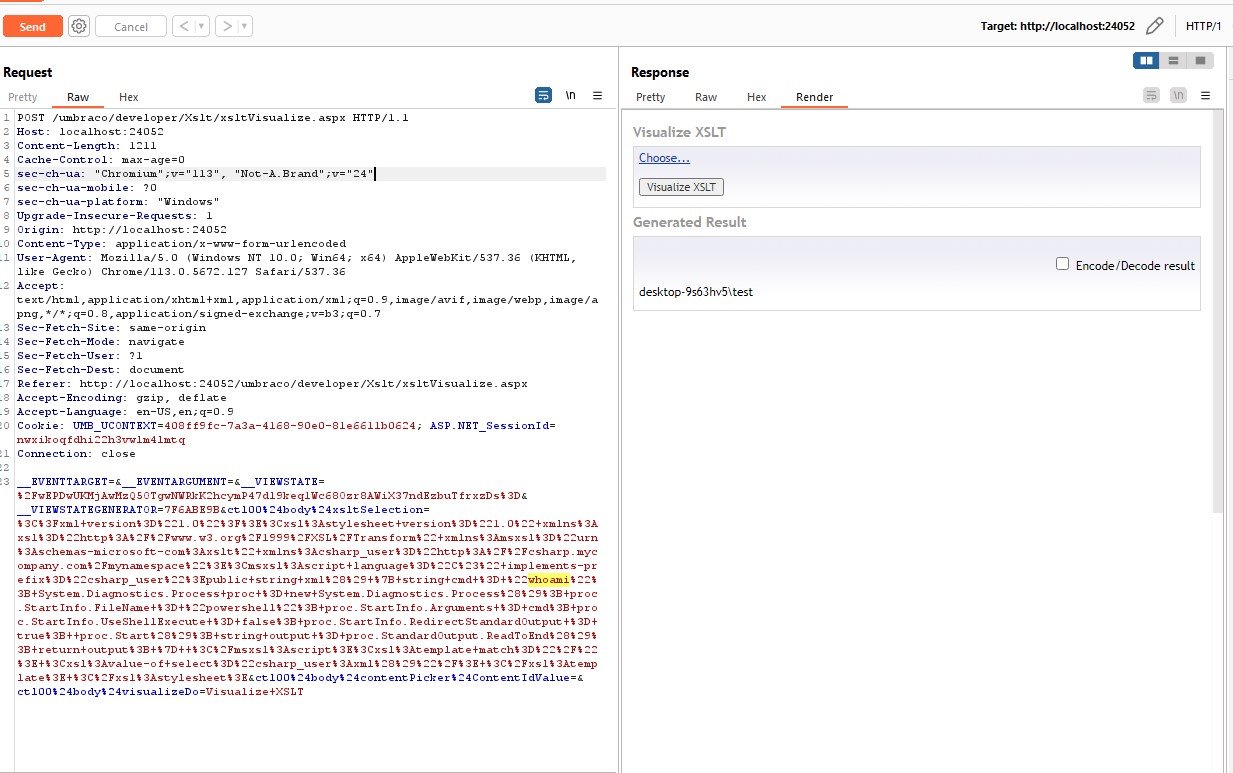Open the Request panel hamburger menu

point(598,96)
